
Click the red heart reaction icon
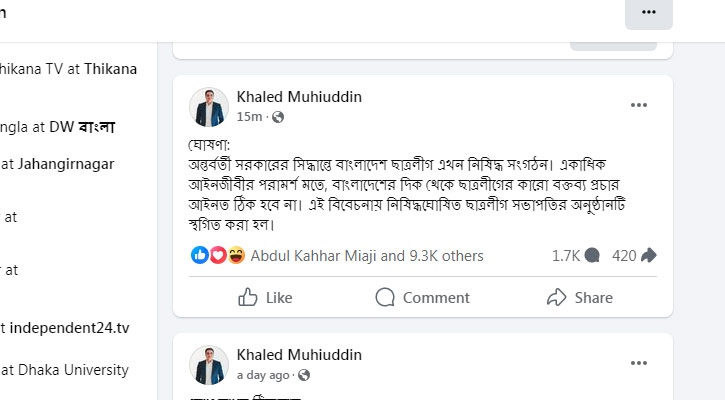217,255
